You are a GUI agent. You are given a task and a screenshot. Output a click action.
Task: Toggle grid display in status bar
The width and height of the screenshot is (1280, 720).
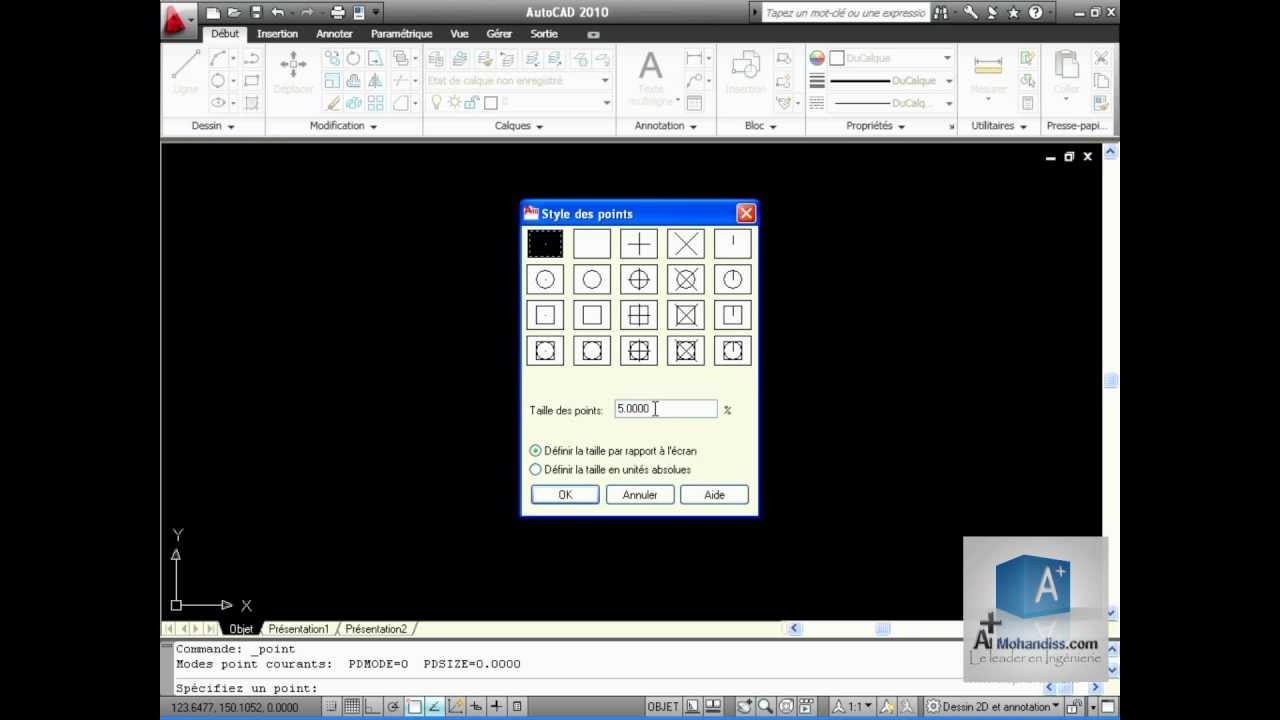pos(352,707)
